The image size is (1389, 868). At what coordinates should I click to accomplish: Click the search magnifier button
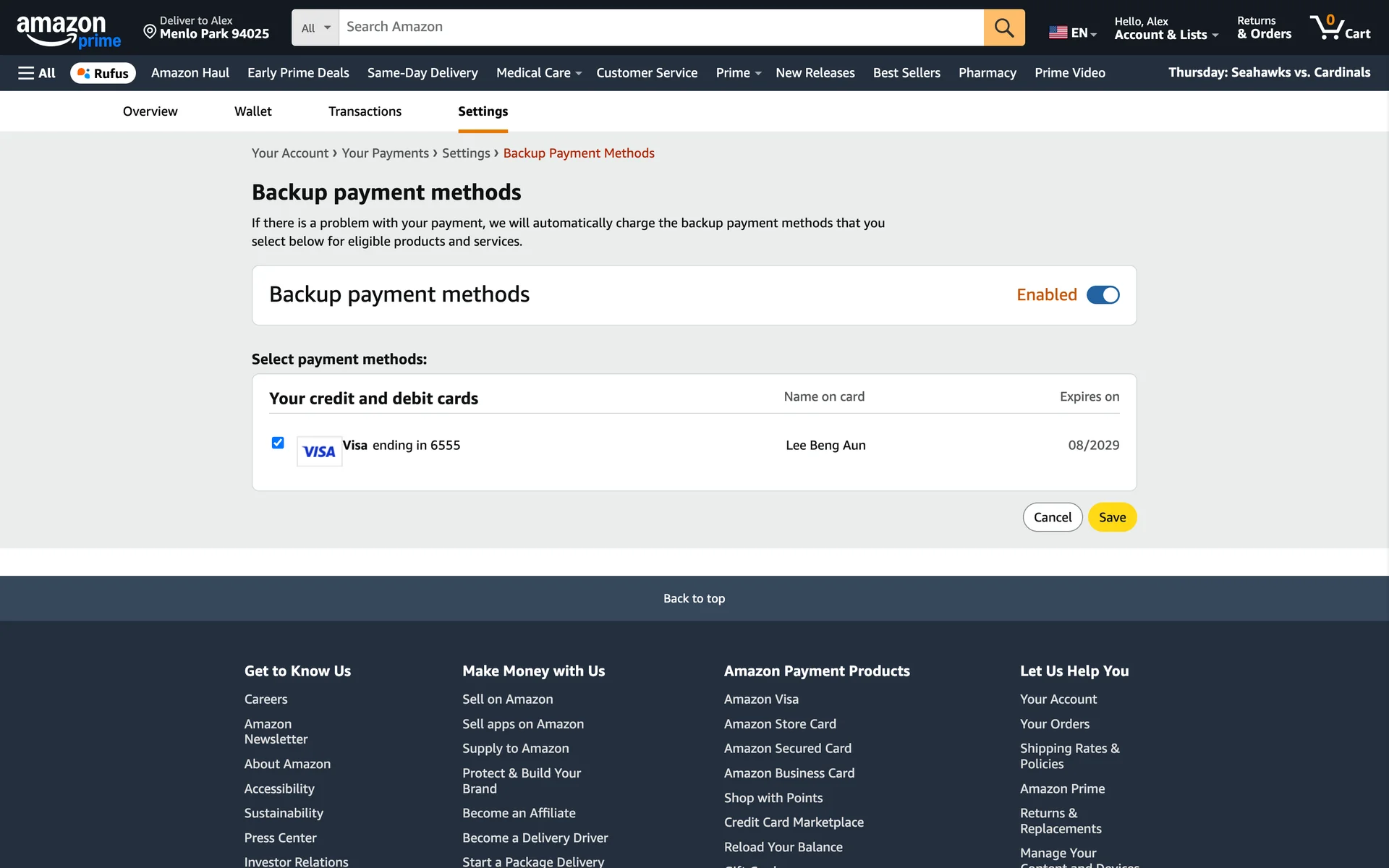tap(1003, 27)
